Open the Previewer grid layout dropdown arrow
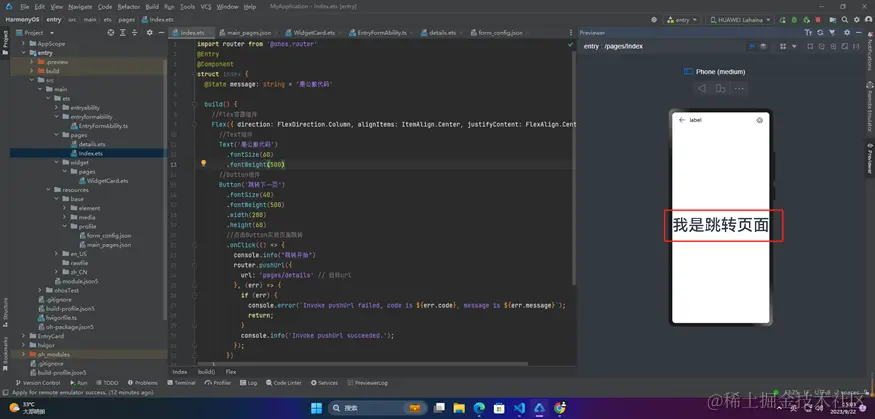This screenshot has height=419, width=875. (794, 46)
